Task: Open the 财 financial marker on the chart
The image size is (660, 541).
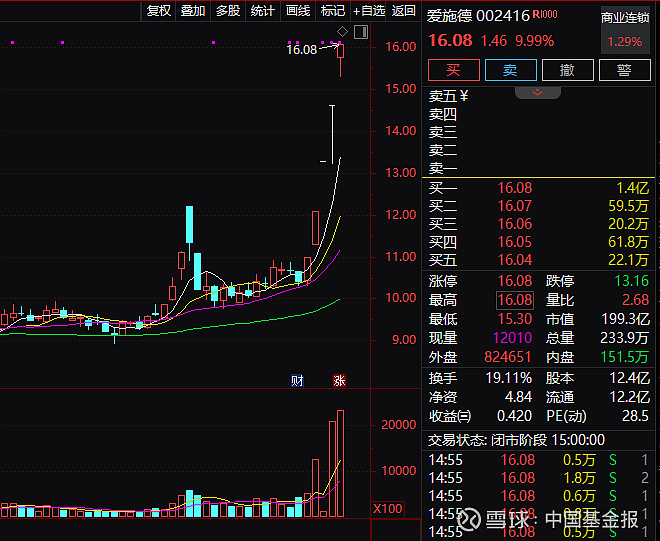Action: pos(297,380)
